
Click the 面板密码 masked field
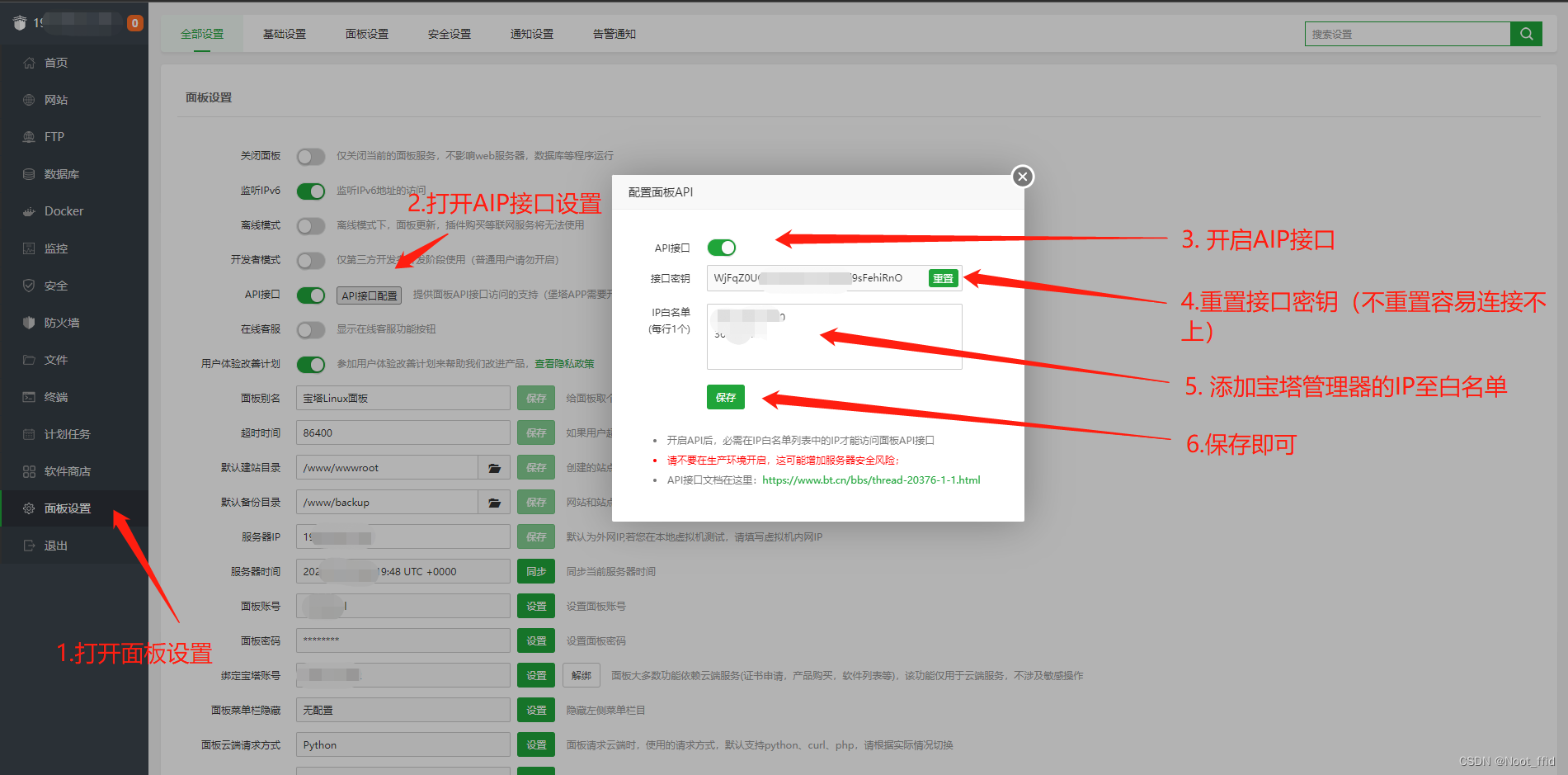403,641
